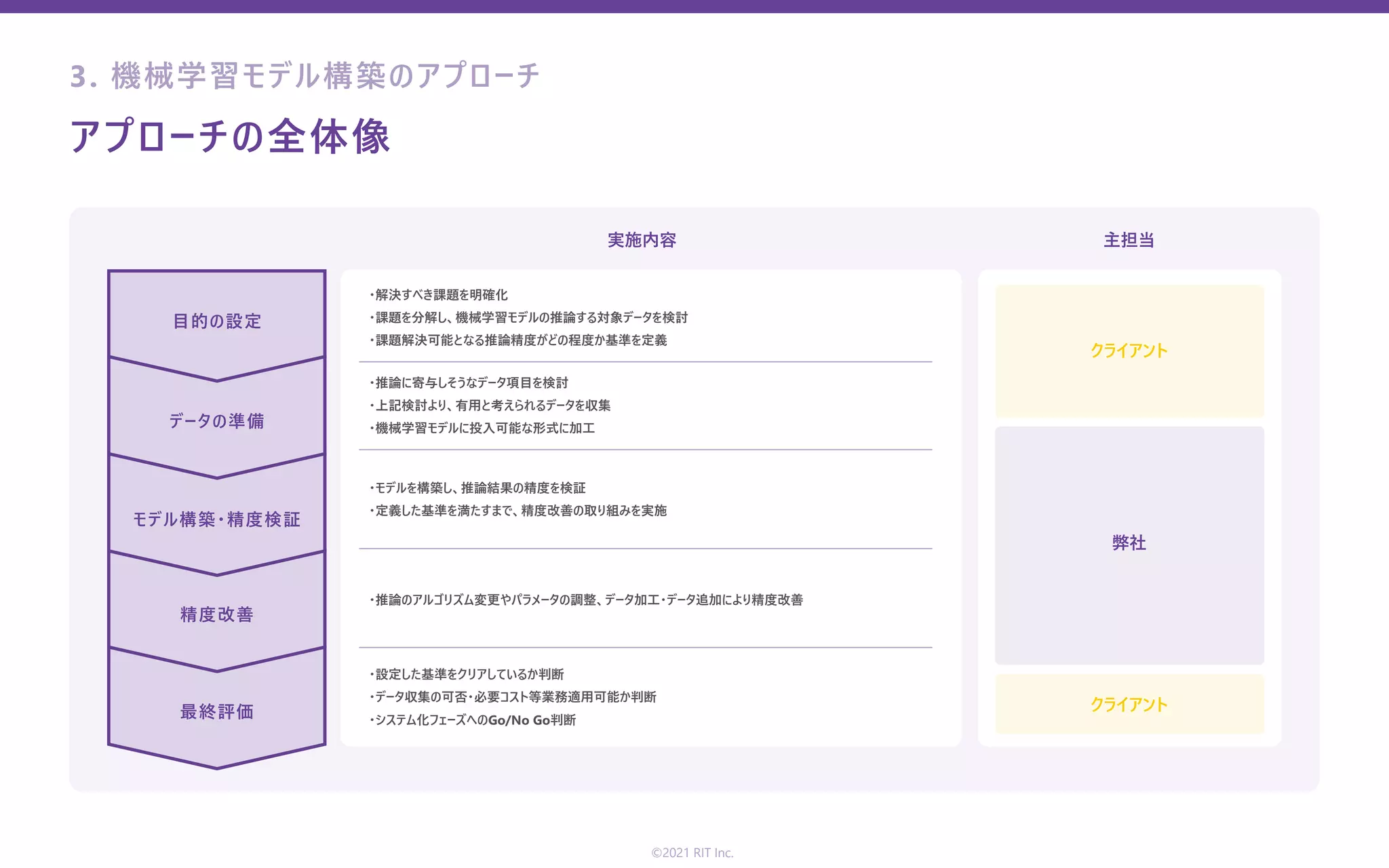The height and width of the screenshot is (868, 1389).
Task: Click the line 解決すべき課題を明確化
Action: pos(438,295)
